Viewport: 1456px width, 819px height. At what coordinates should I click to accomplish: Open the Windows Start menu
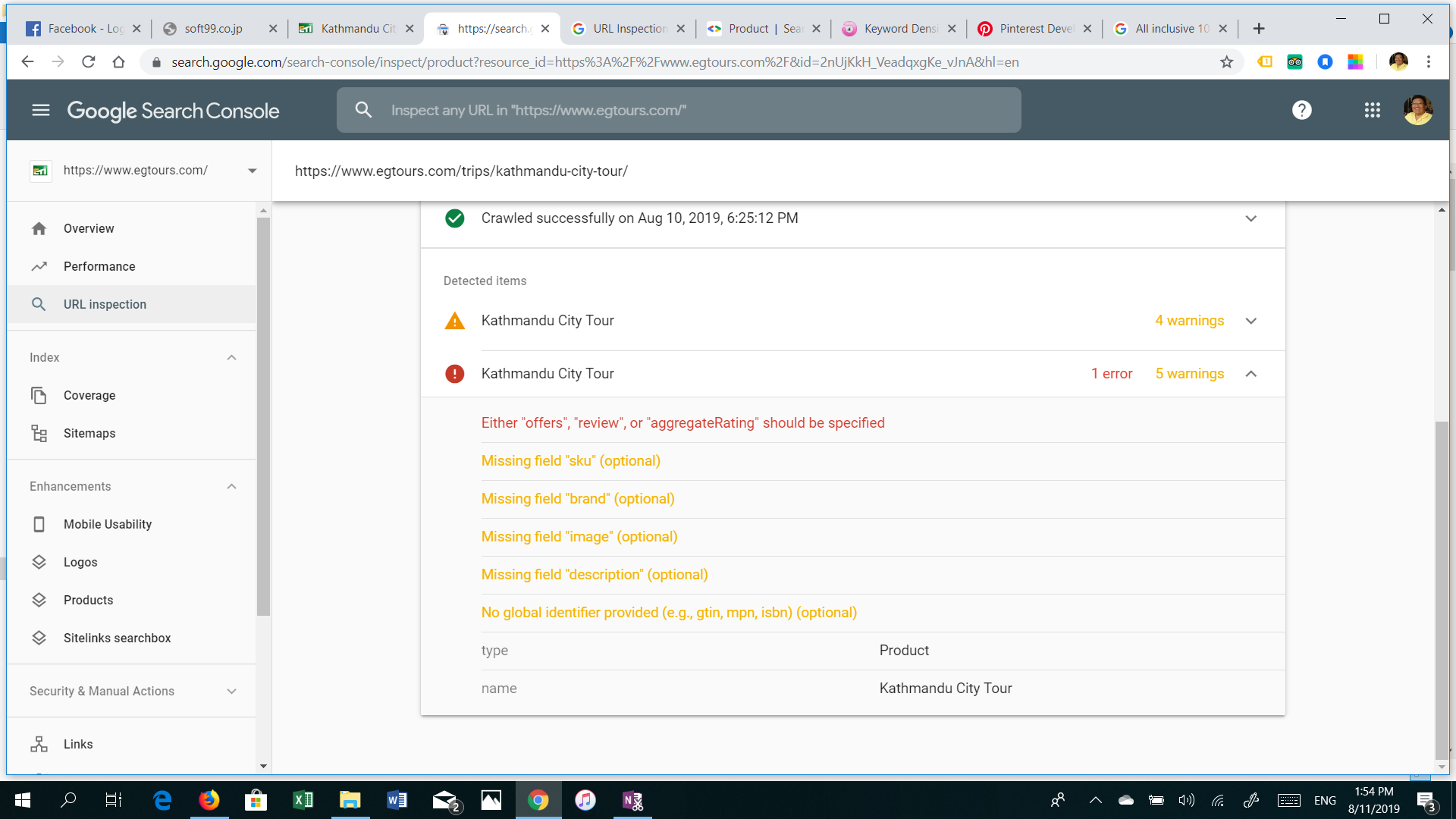tap(23, 800)
